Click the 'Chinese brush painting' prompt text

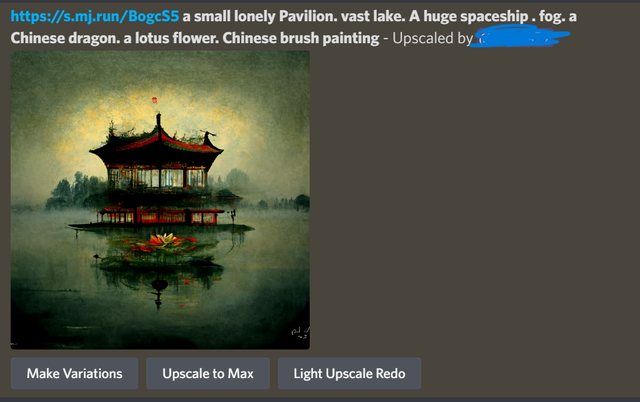301,38
